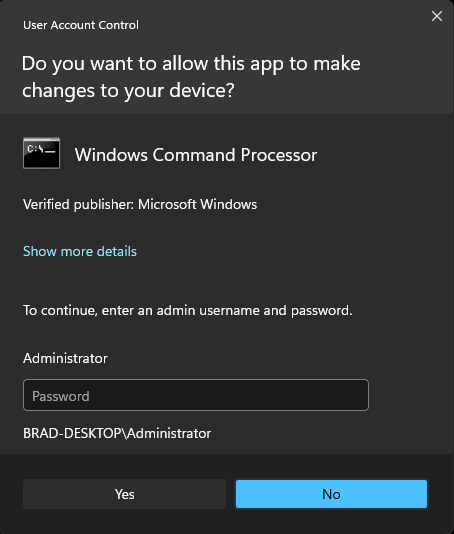Click the Microsoft Windows publisher name
Screen dimensions: 454x534
pos(198,204)
